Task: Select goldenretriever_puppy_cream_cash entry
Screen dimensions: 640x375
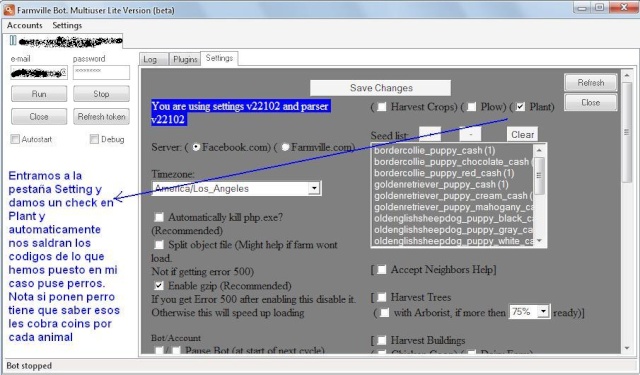Action: click(x=453, y=196)
